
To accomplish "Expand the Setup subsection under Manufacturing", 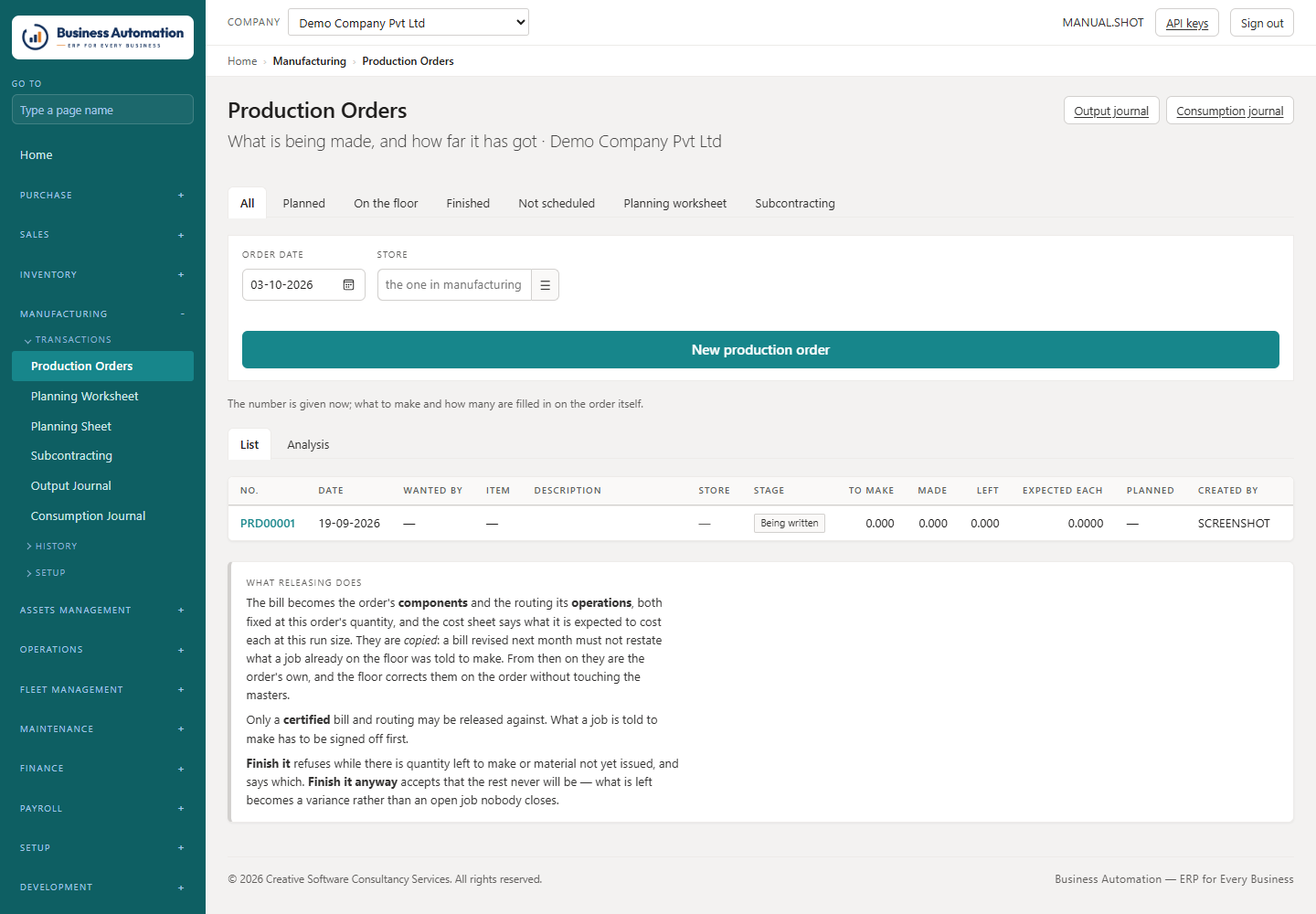I will pos(47,573).
